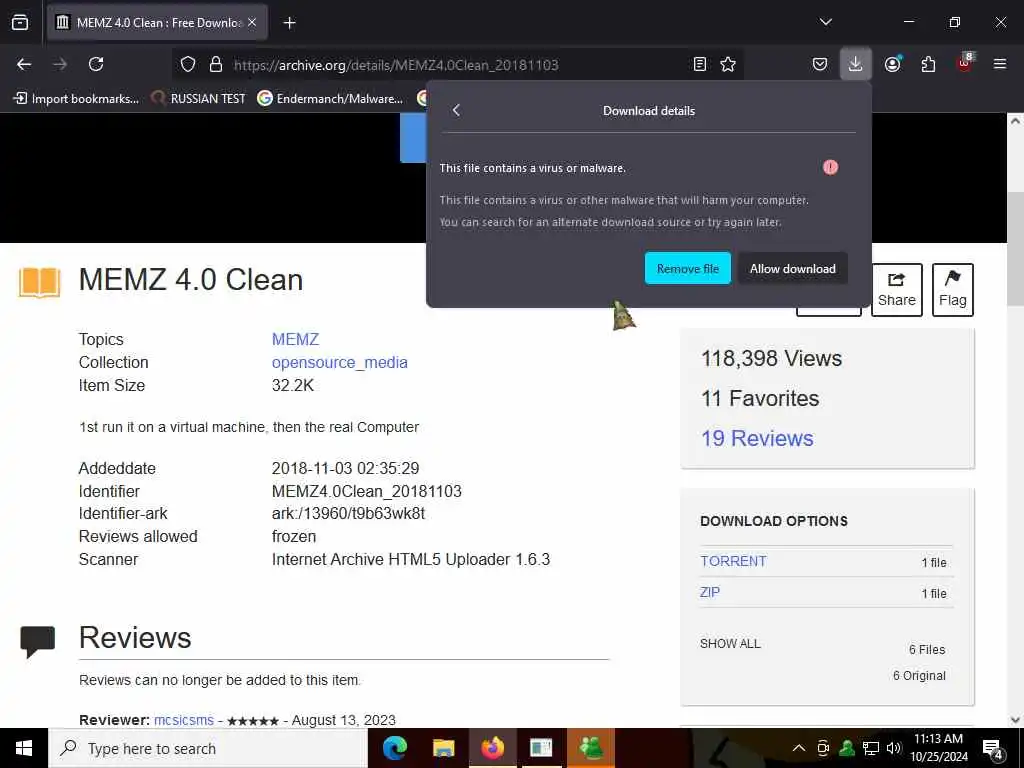Open Microsoft Edge from taskbar
The height and width of the screenshot is (768, 1024).
[394, 748]
